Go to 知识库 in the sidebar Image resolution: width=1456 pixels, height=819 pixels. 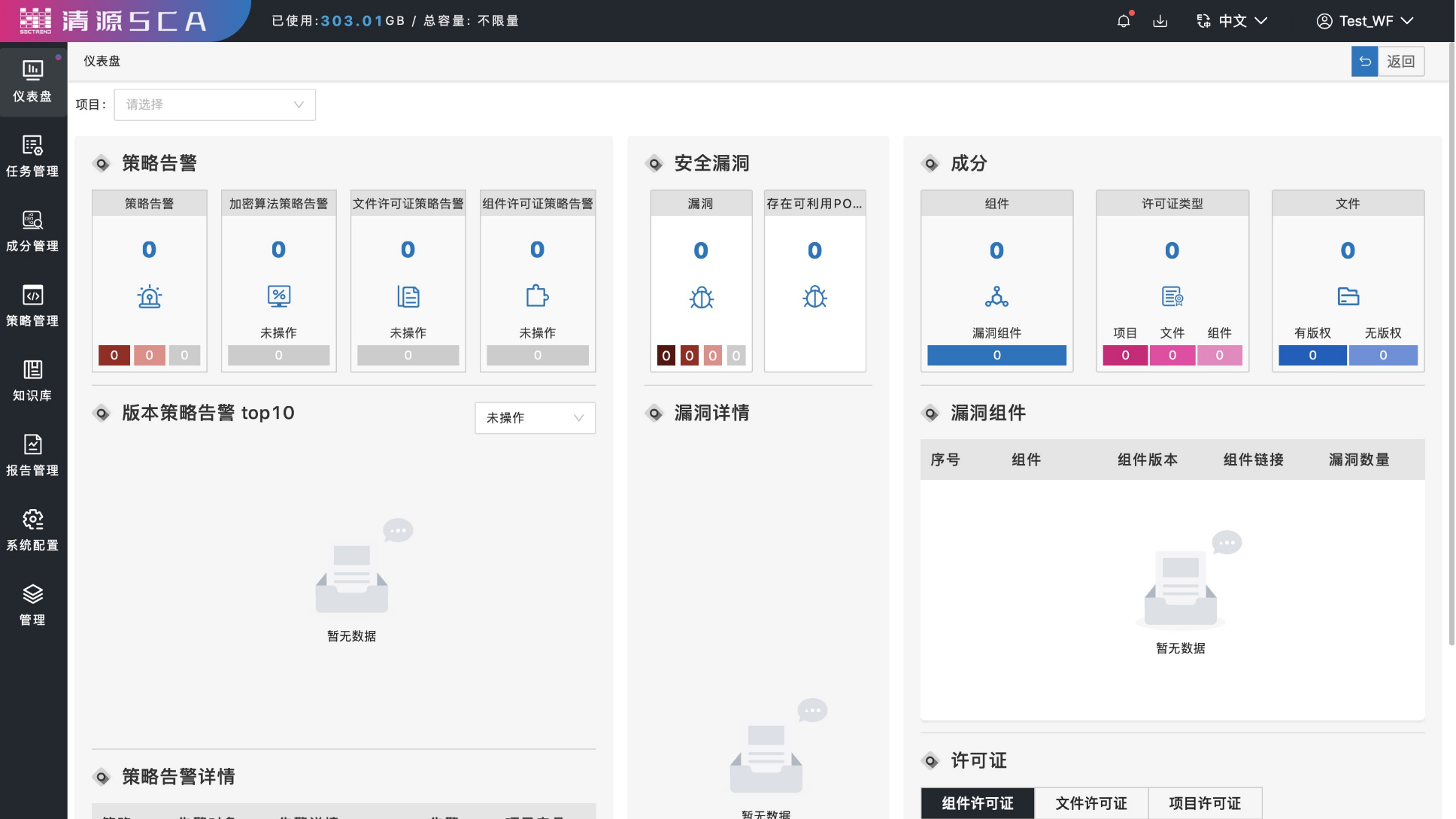tap(32, 381)
